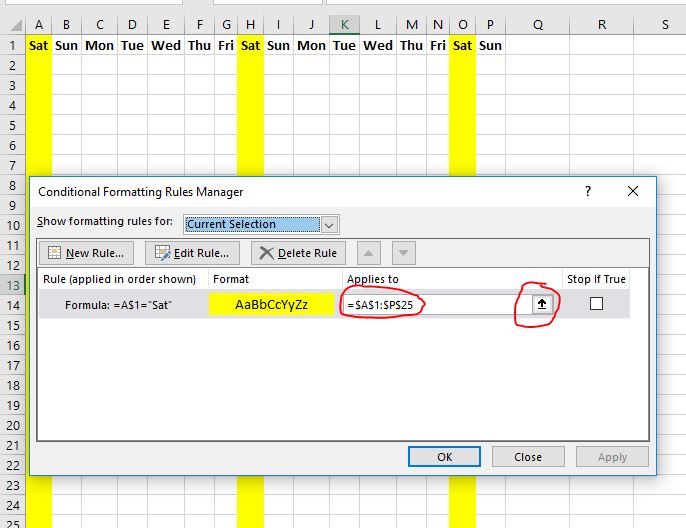Select column R header
Image resolution: width=686 pixels, height=528 pixels.
coord(602,25)
